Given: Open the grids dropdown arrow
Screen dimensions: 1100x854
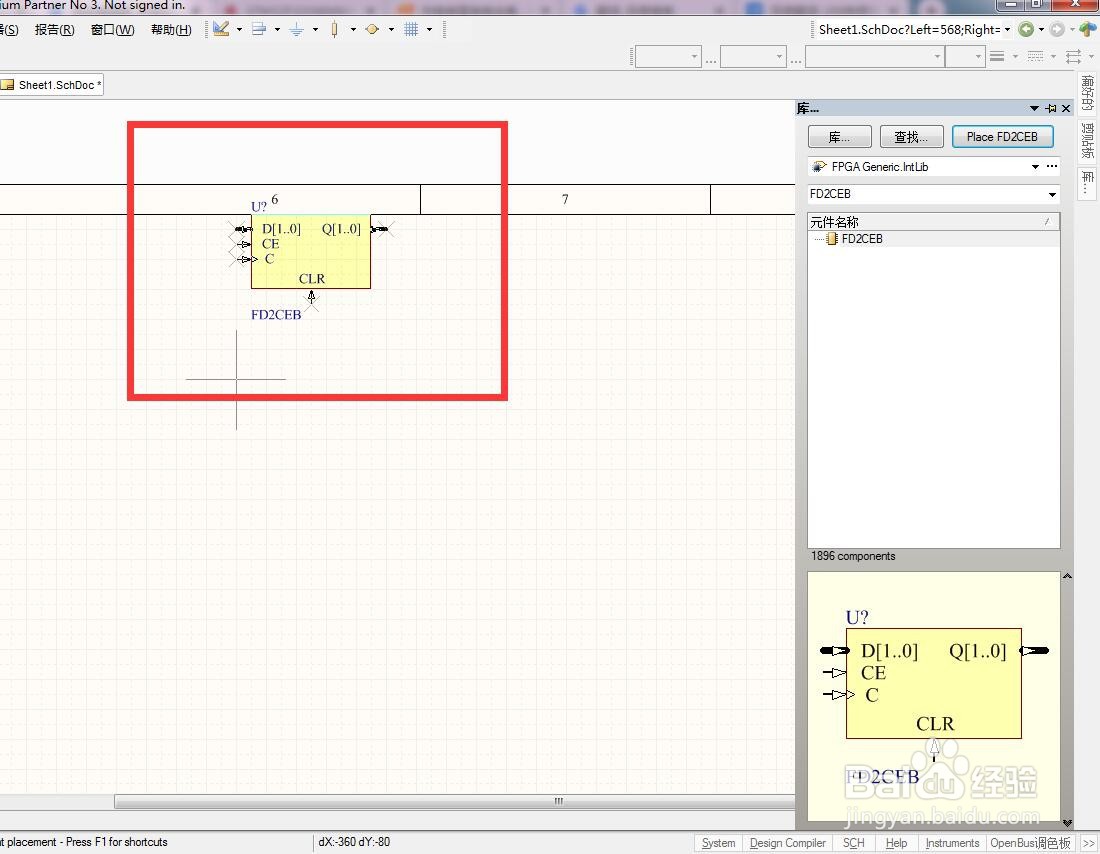Looking at the screenshot, I should (x=429, y=29).
